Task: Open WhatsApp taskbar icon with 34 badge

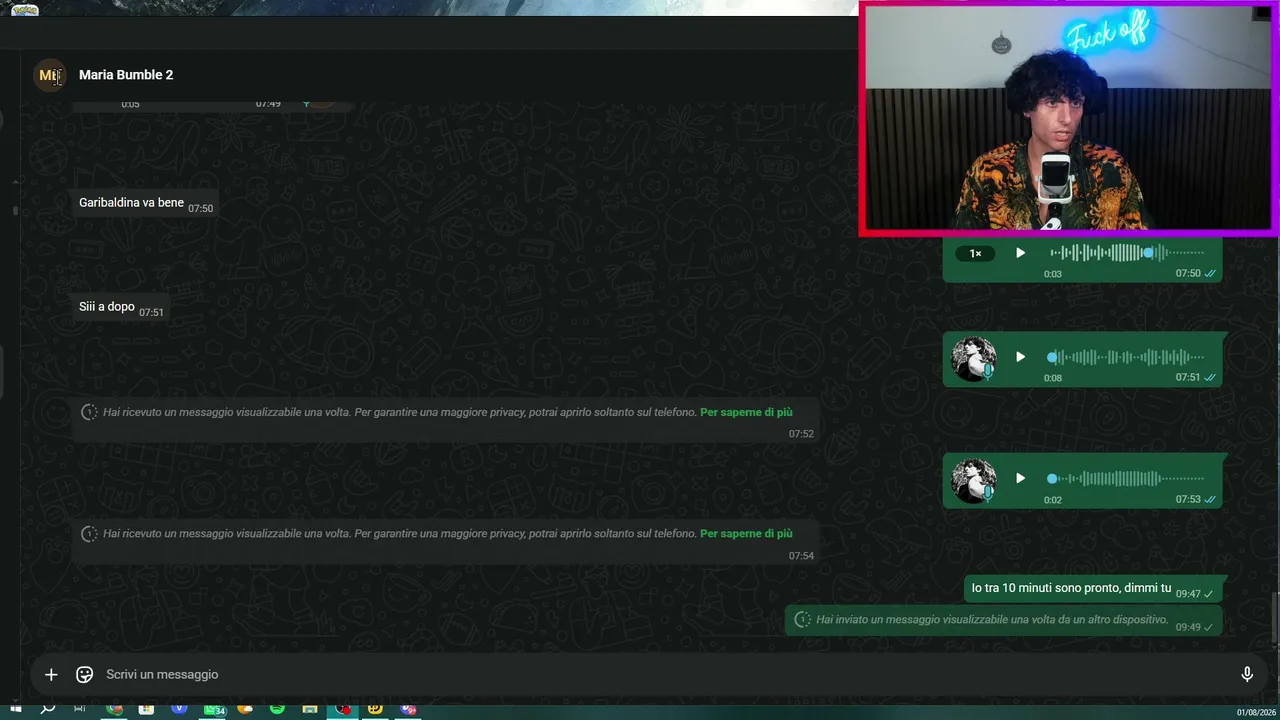Action: point(214,710)
